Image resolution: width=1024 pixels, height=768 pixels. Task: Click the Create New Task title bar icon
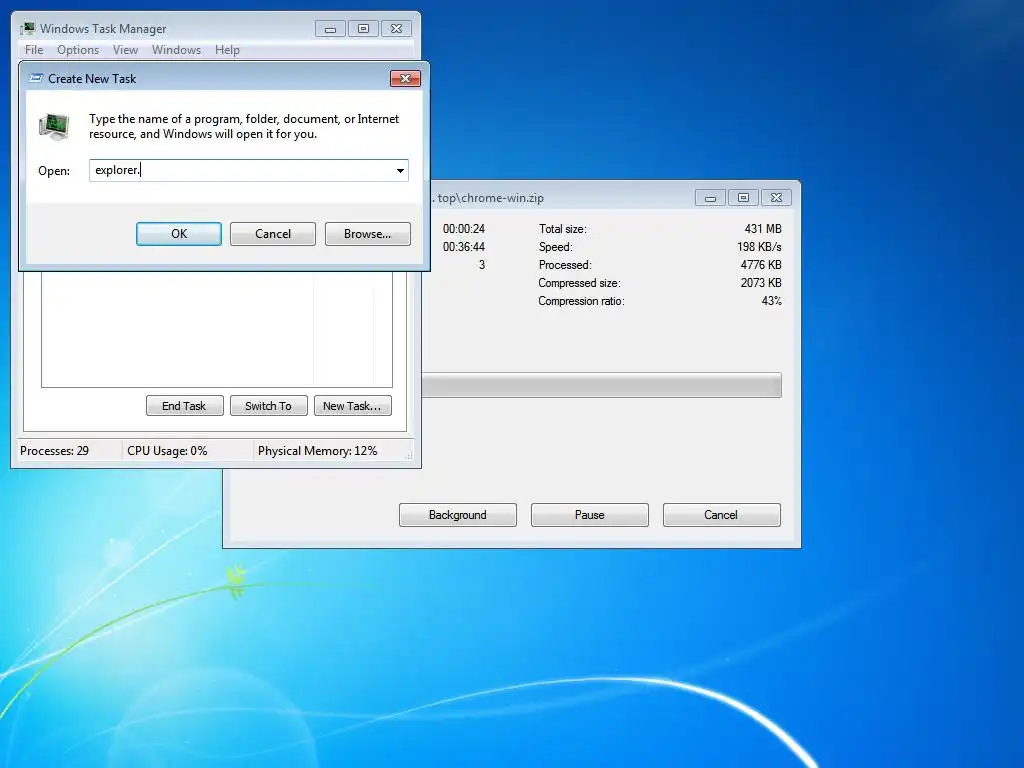[36, 78]
